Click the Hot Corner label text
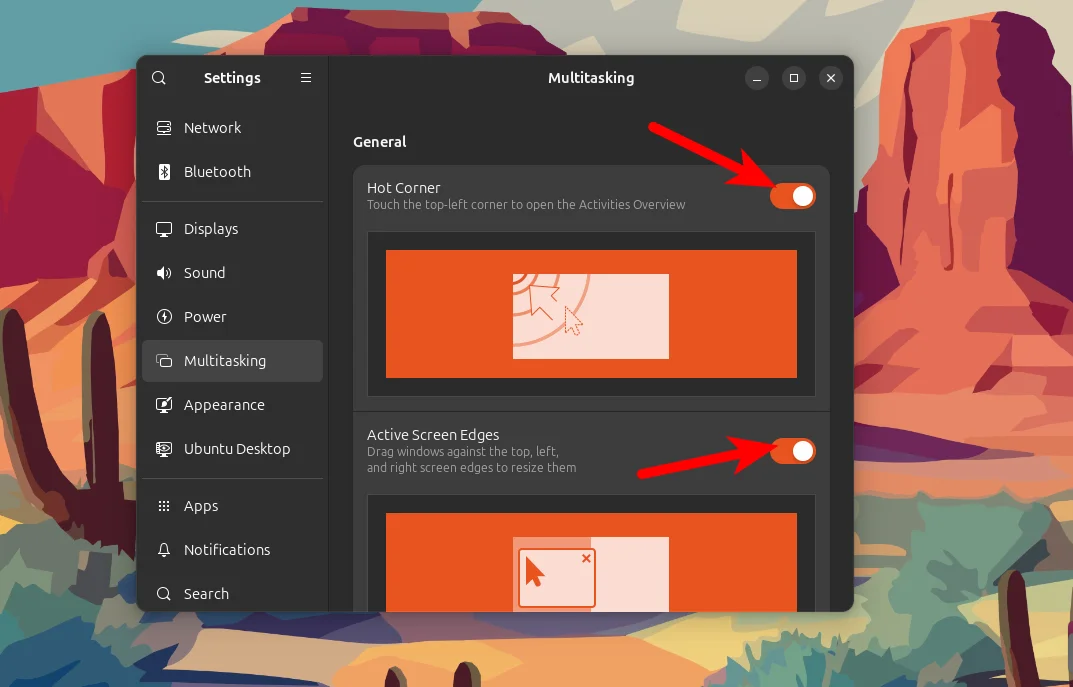This screenshot has width=1073, height=687. pyautogui.click(x=404, y=187)
